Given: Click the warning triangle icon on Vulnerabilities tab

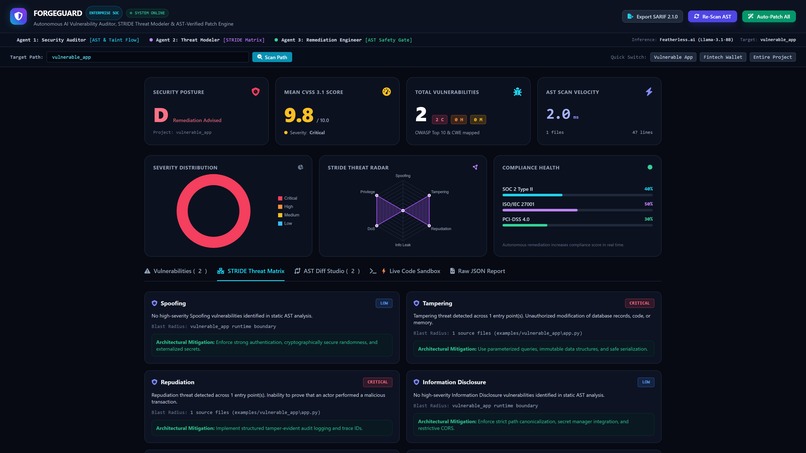Looking at the screenshot, I should click(148, 271).
